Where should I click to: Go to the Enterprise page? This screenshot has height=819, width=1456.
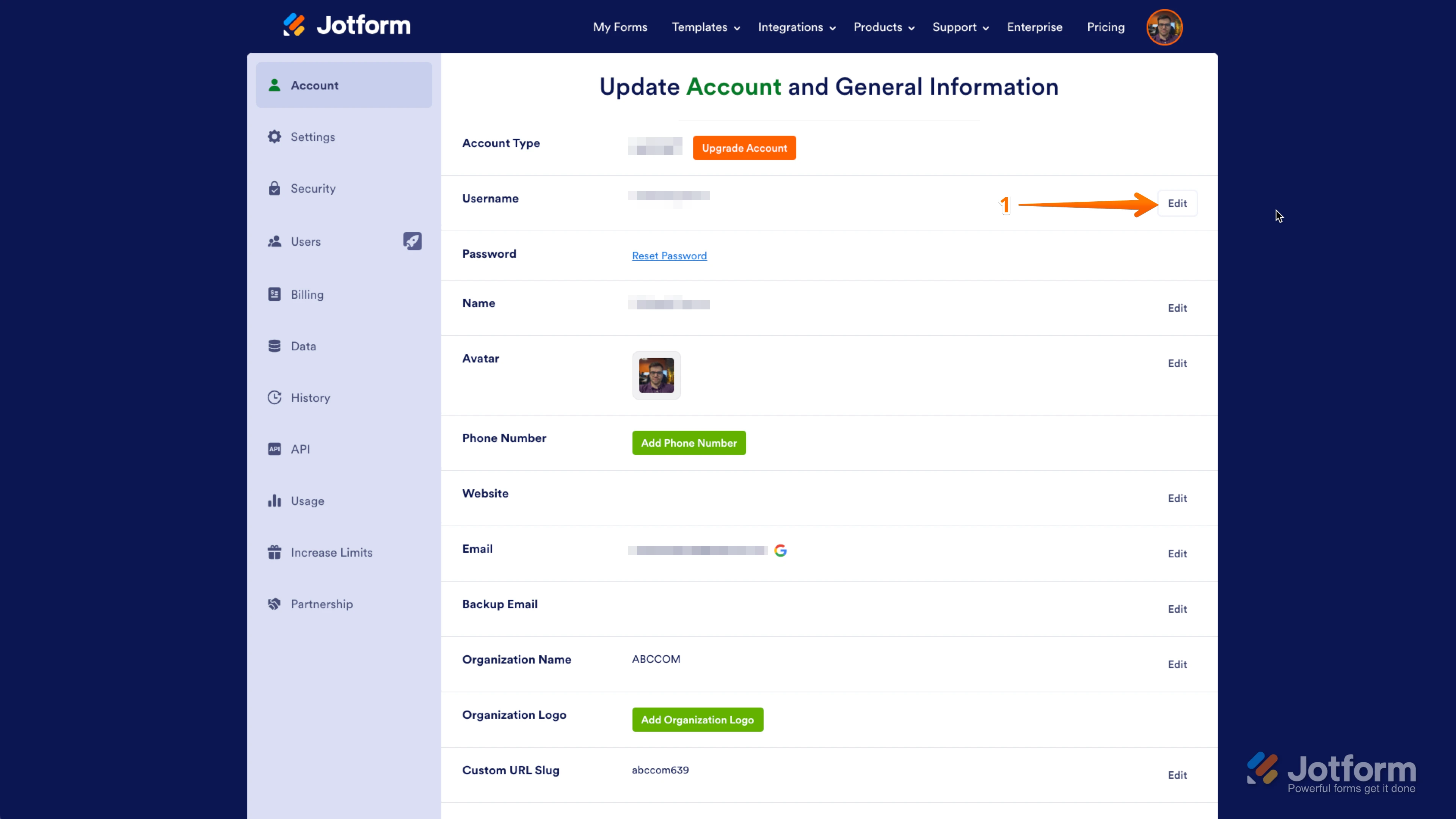1034,27
